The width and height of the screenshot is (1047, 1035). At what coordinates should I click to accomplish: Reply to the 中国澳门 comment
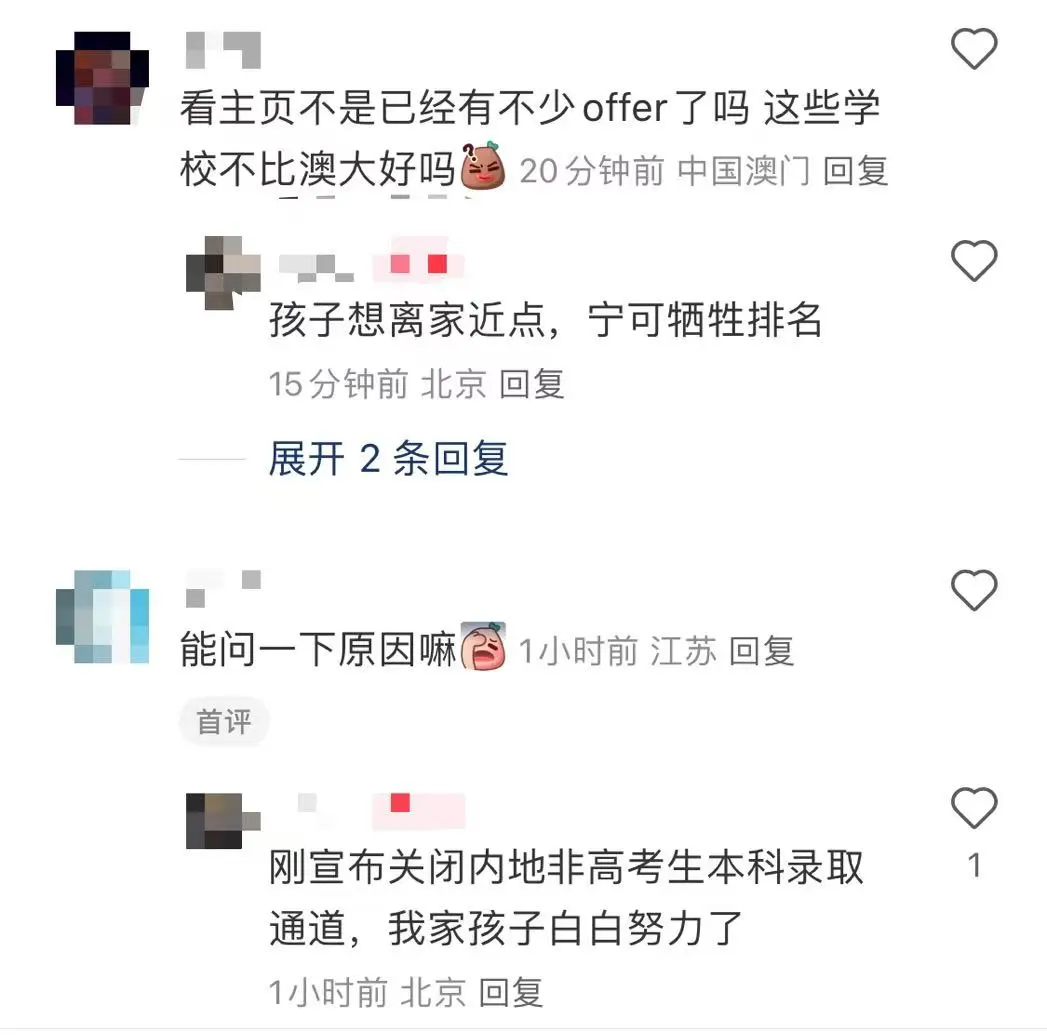[x=855, y=171]
